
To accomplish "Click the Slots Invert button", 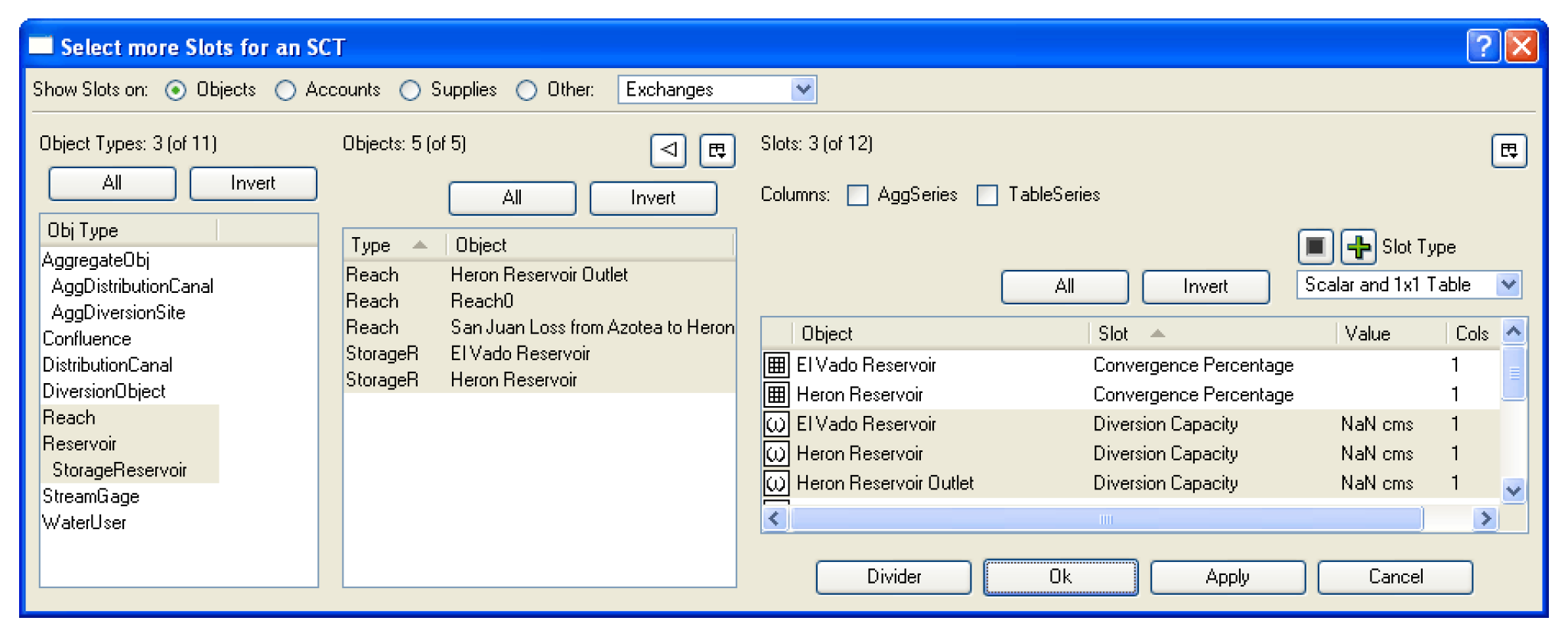I will pos(1205,287).
